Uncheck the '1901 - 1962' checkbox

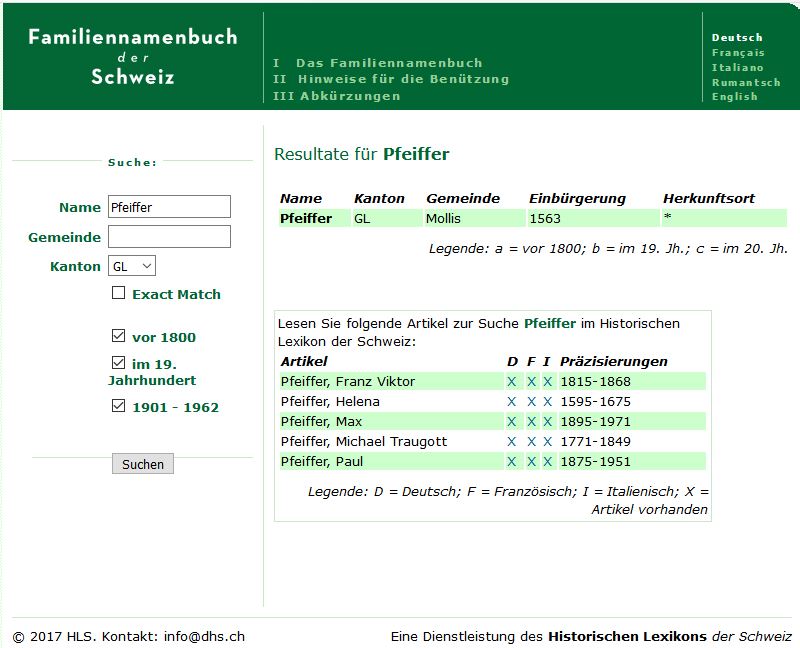pos(118,406)
